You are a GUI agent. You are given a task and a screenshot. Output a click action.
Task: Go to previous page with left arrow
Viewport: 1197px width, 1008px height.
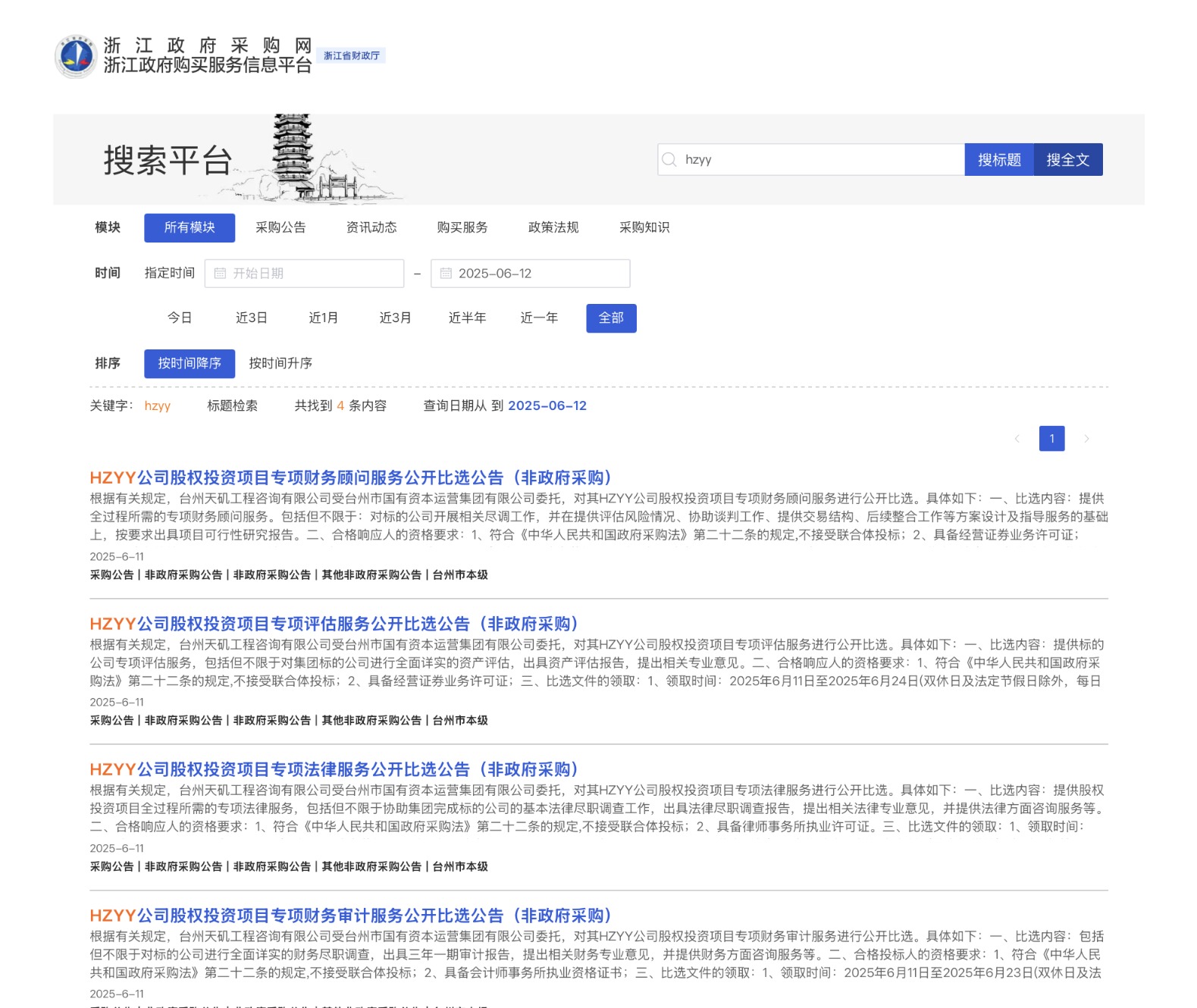coord(1017,439)
